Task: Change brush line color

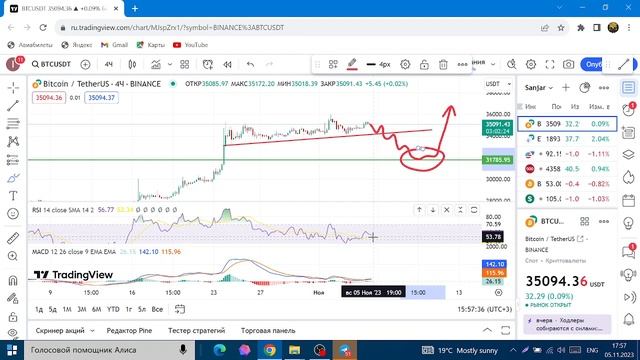Action: point(352,64)
